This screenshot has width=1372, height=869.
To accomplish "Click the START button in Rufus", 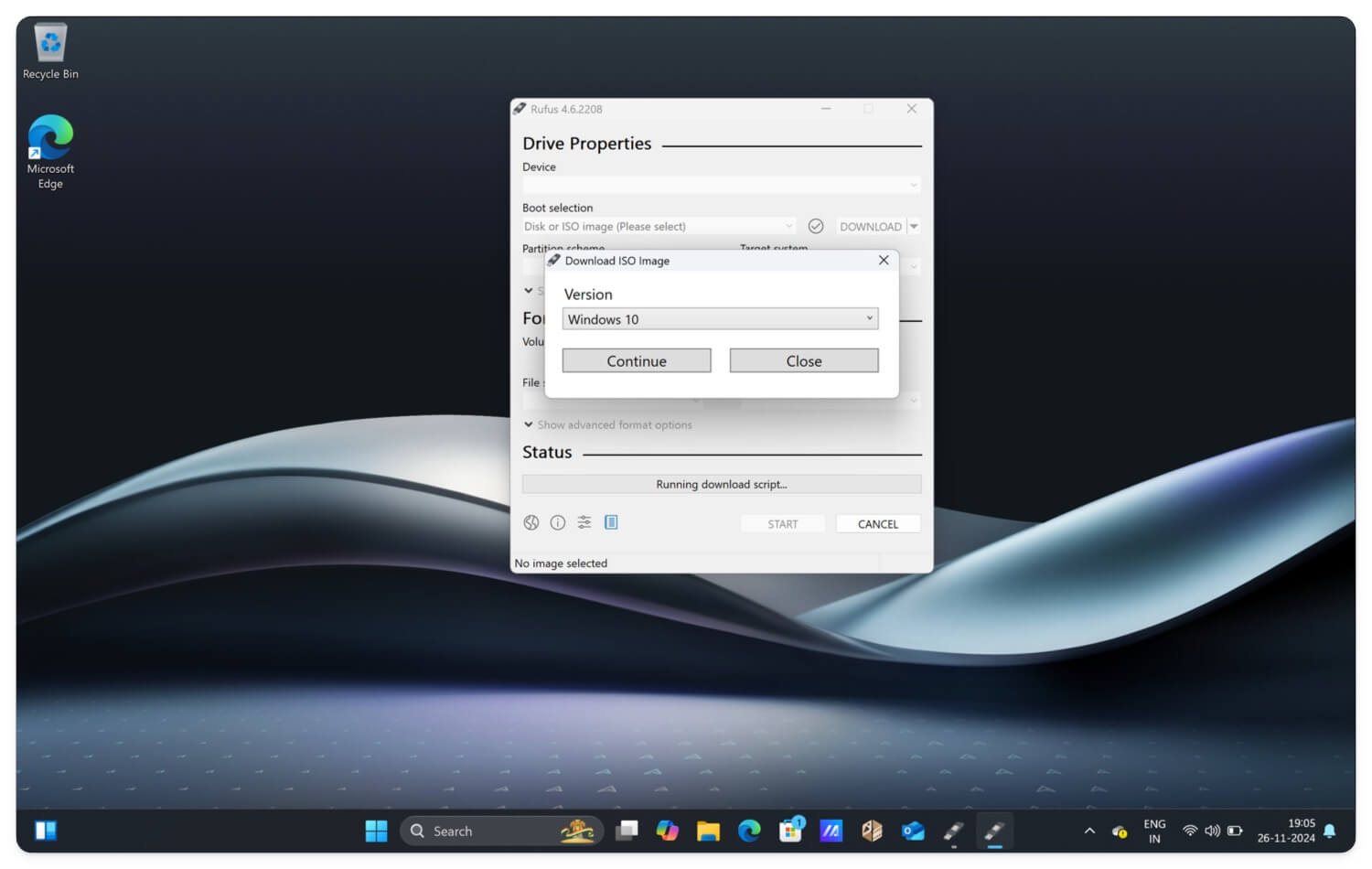I will [783, 523].
